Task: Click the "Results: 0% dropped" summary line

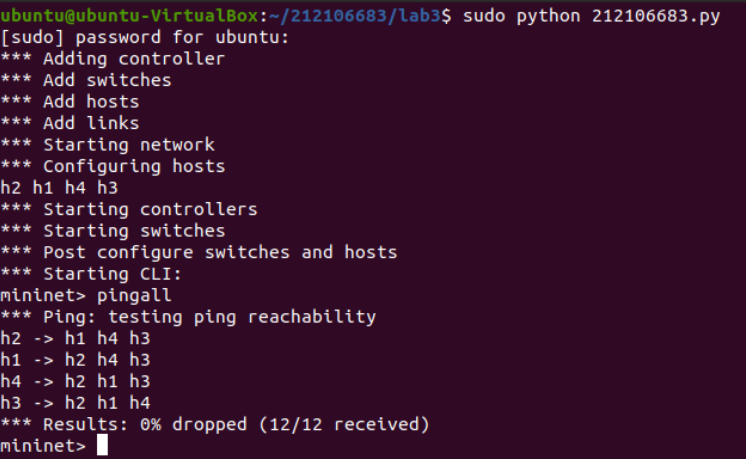Action: coord(215,425)
